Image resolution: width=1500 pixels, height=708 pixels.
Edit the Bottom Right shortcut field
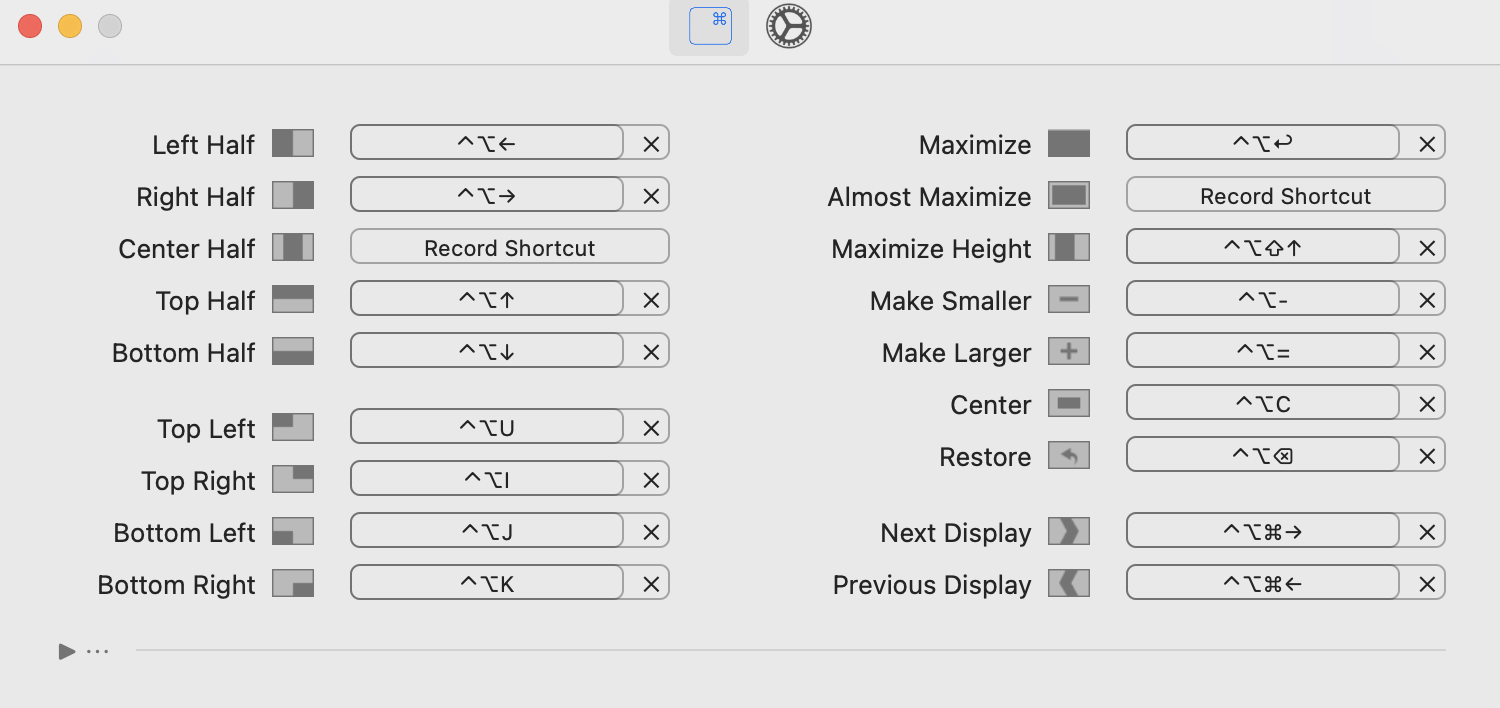[487, 583]
